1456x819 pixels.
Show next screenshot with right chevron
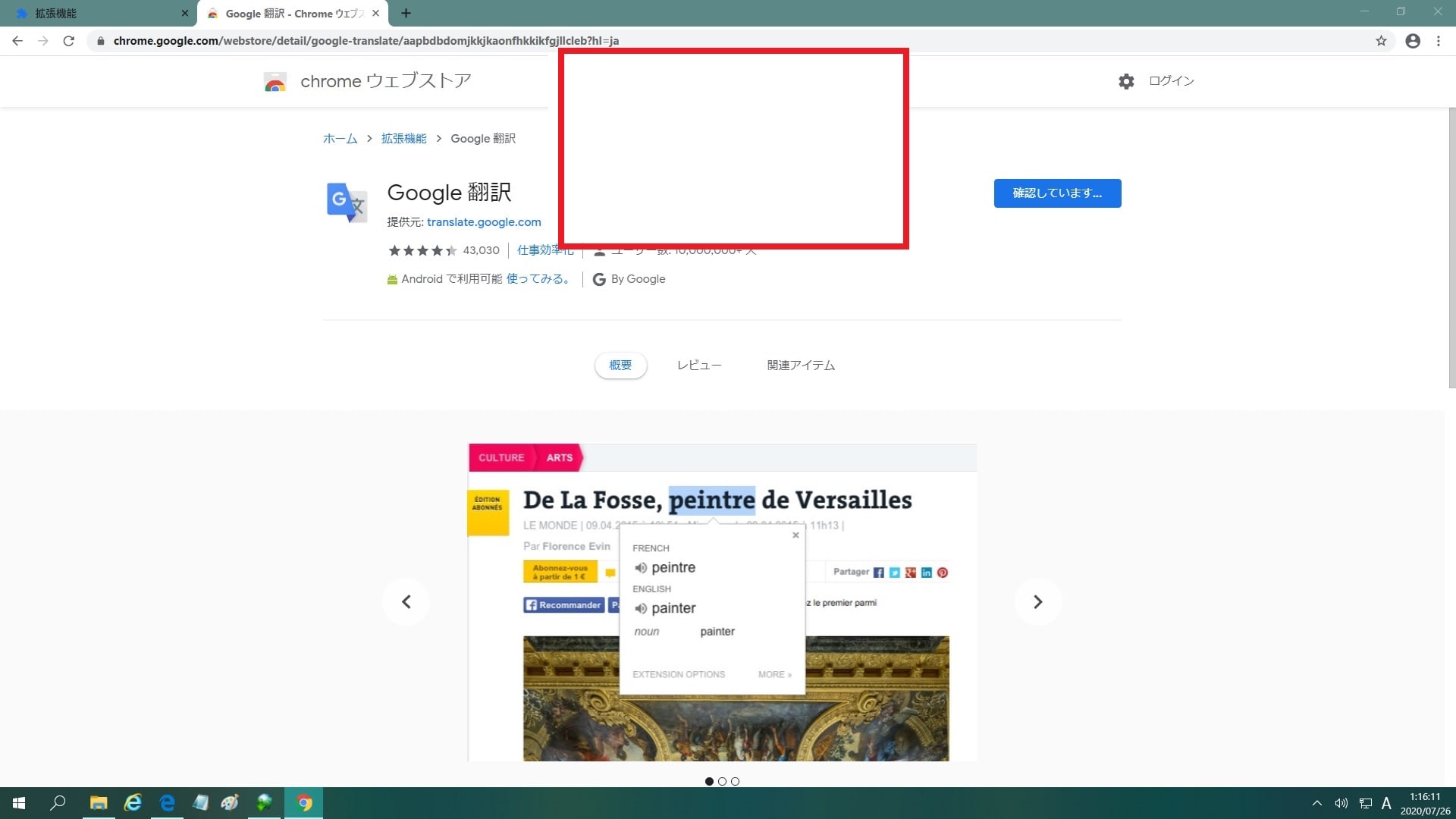pos(1038,602)
